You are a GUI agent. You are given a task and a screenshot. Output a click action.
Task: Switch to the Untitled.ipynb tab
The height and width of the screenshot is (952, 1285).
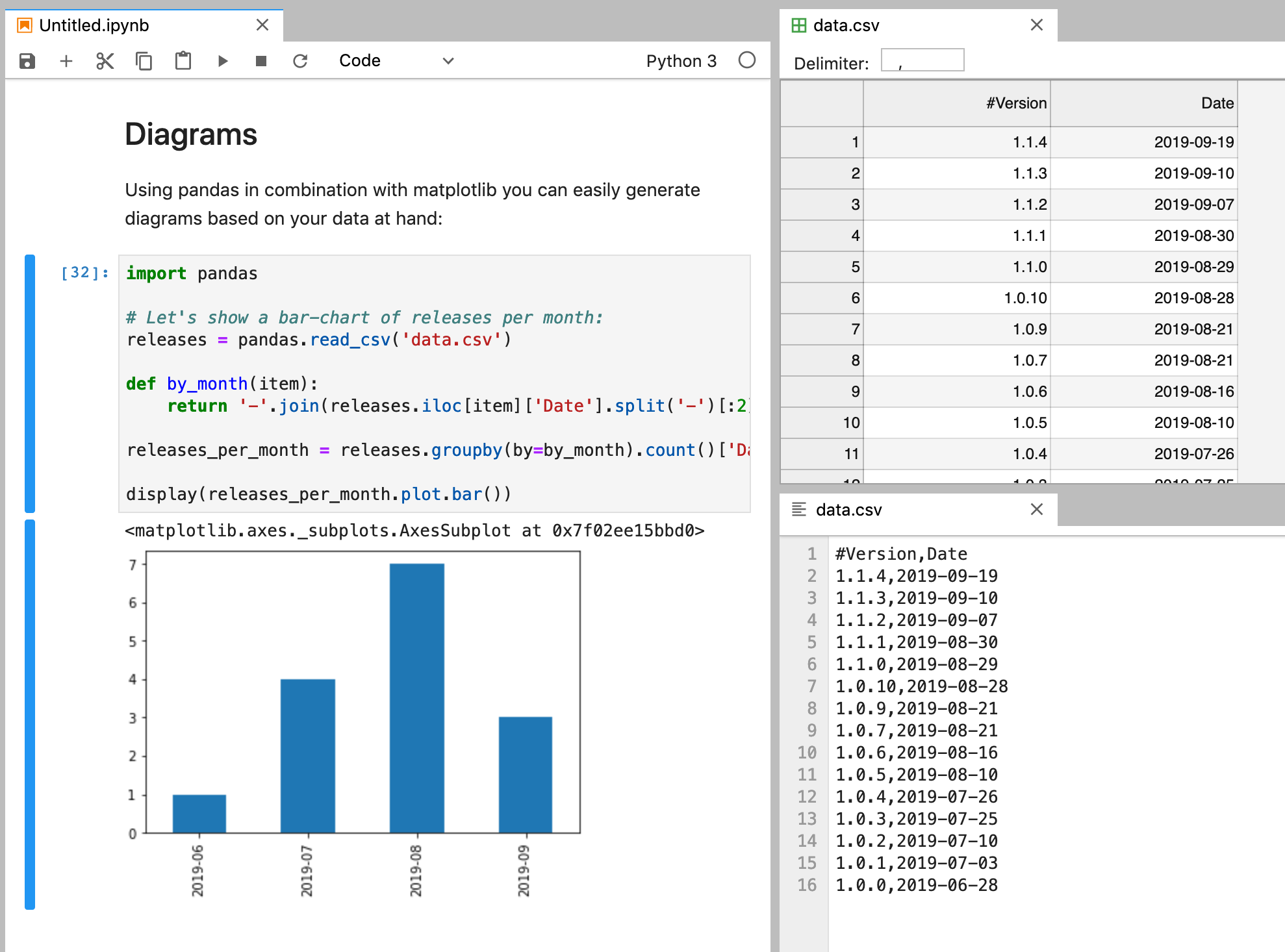click(x=144, y=25)
